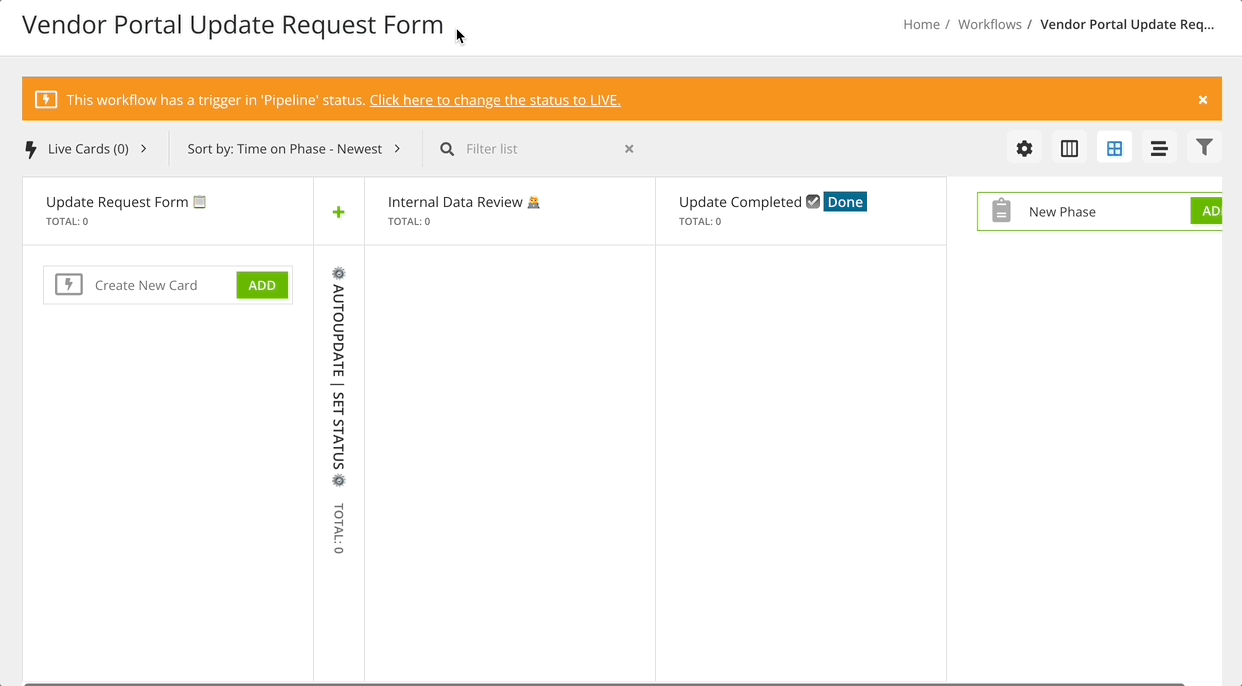Viewport: 1242px width, 686px height.
Task: Open the filter funnel icon
Action: click(1204, 147)
